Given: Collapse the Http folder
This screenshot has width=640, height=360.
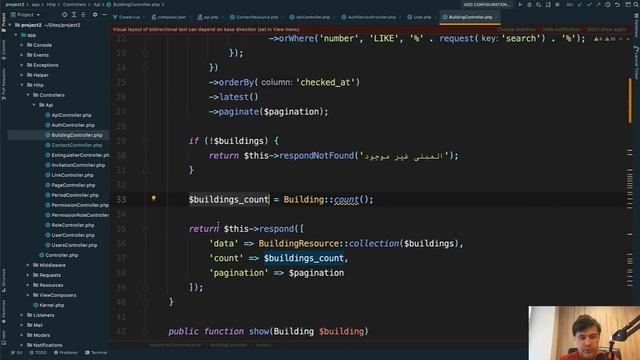Looking at the screenshot, I should click(x=22, y=85).
